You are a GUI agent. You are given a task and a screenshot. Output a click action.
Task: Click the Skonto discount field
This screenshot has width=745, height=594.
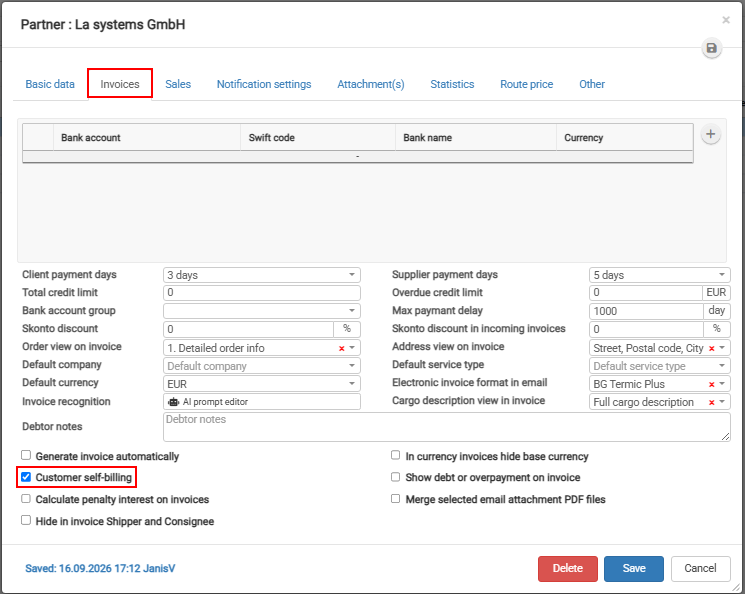point(248,329)
